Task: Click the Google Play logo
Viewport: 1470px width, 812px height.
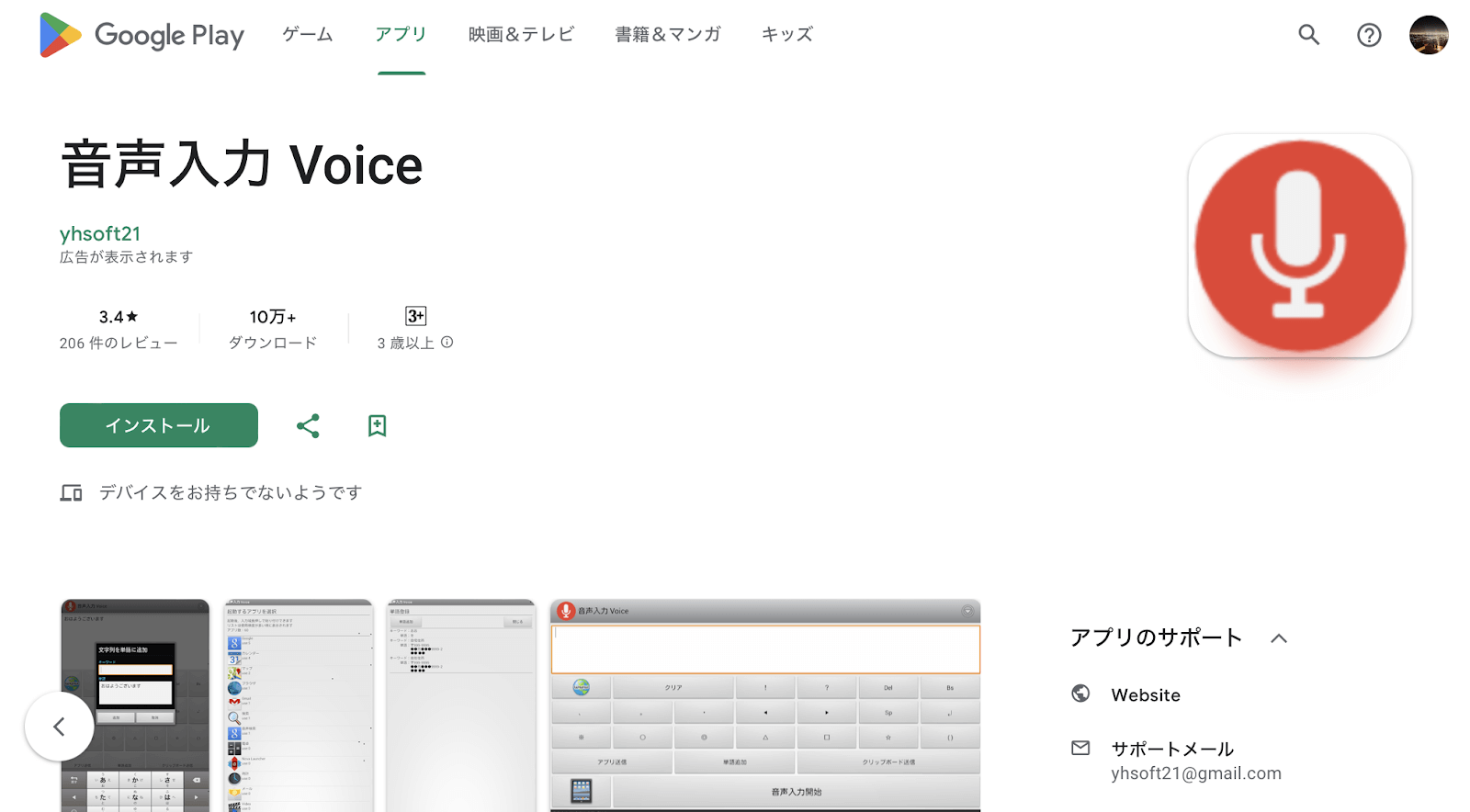Action: (142, 35)
